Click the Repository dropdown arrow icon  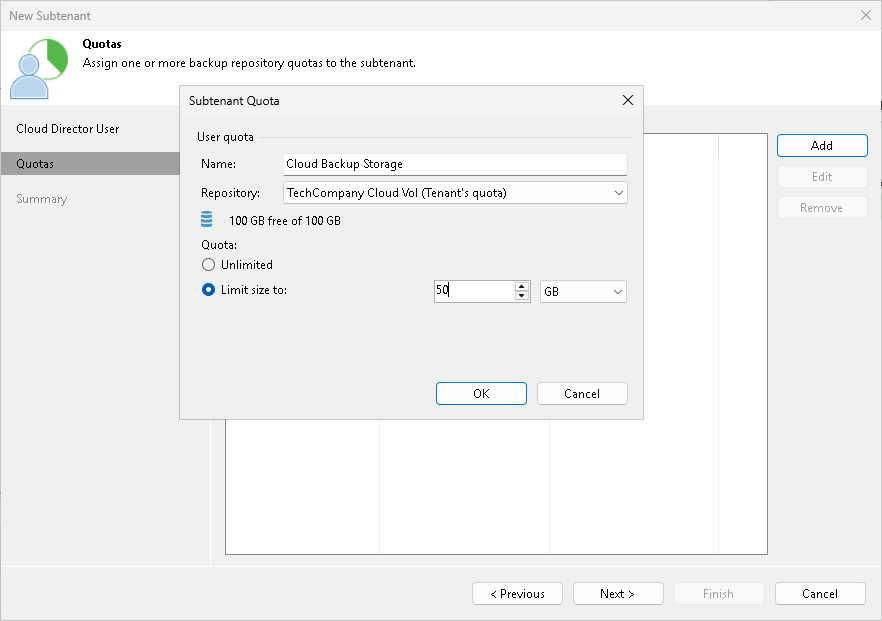point(618,192)
